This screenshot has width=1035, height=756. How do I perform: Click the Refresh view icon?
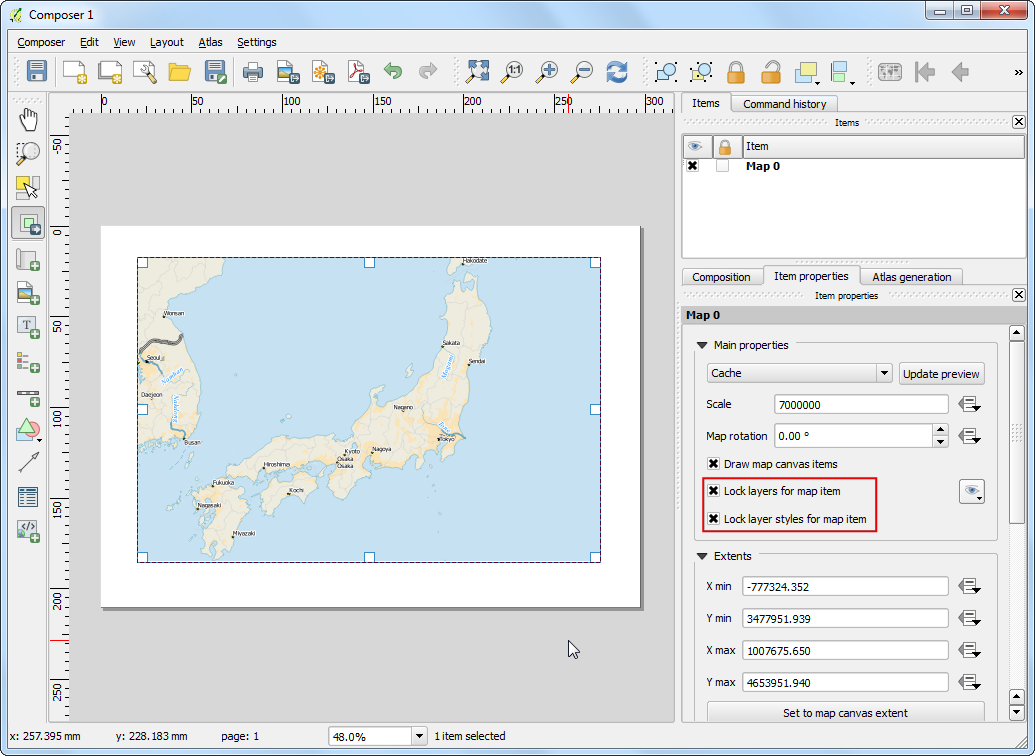(617, 71)
